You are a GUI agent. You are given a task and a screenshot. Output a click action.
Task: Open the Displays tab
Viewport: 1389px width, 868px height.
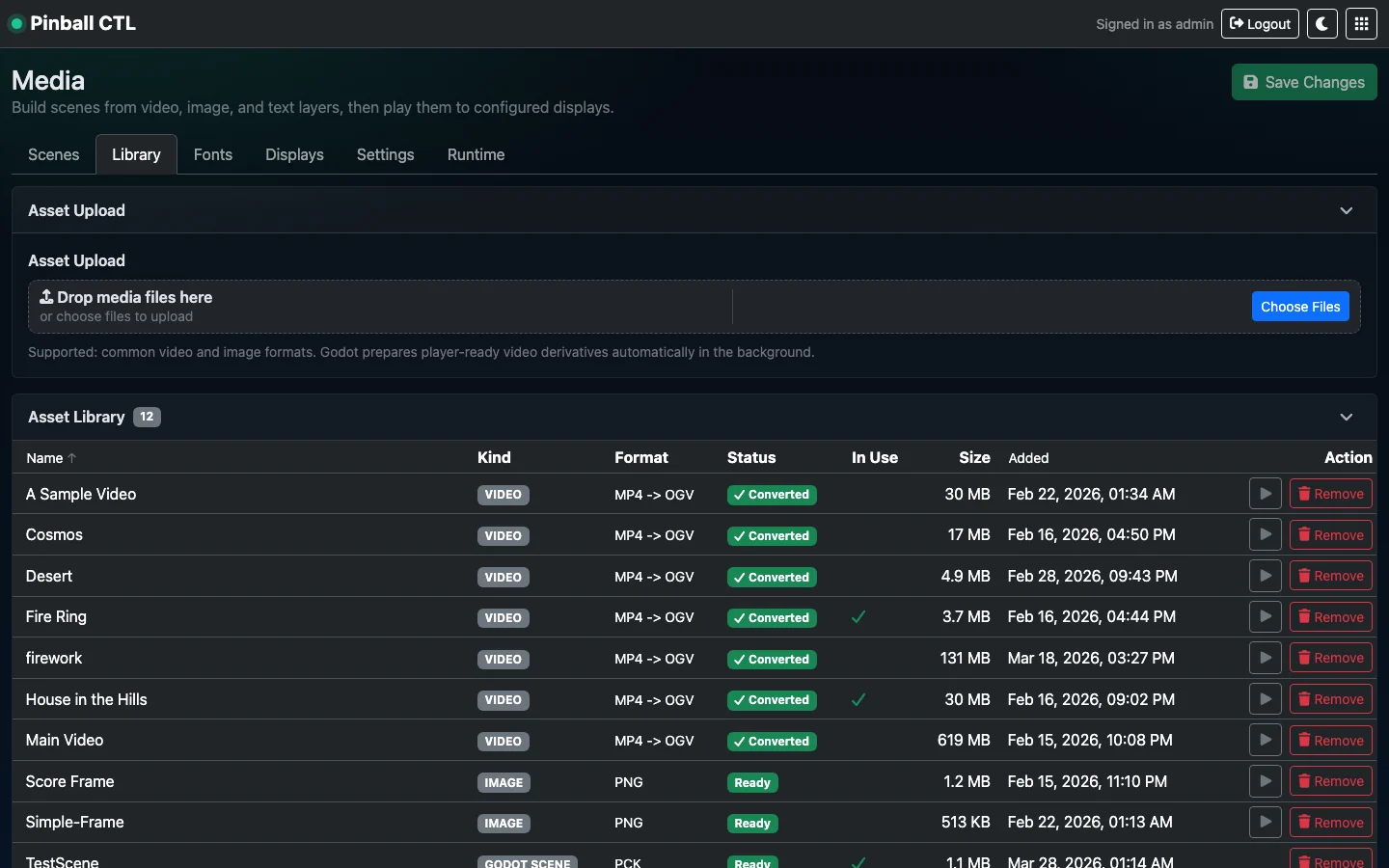(294, 154)
